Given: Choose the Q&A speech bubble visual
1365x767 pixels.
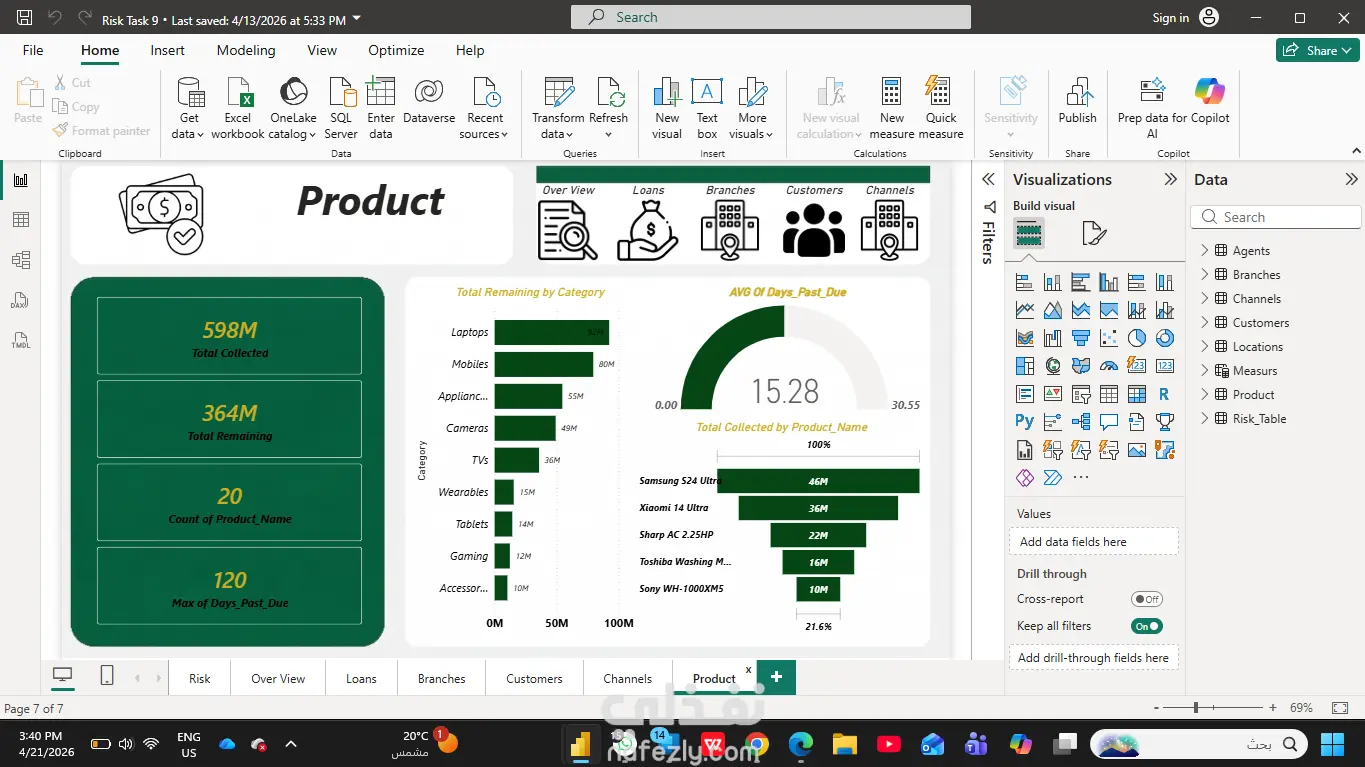Looking at the screenshot, I should tap(1108, 422).
